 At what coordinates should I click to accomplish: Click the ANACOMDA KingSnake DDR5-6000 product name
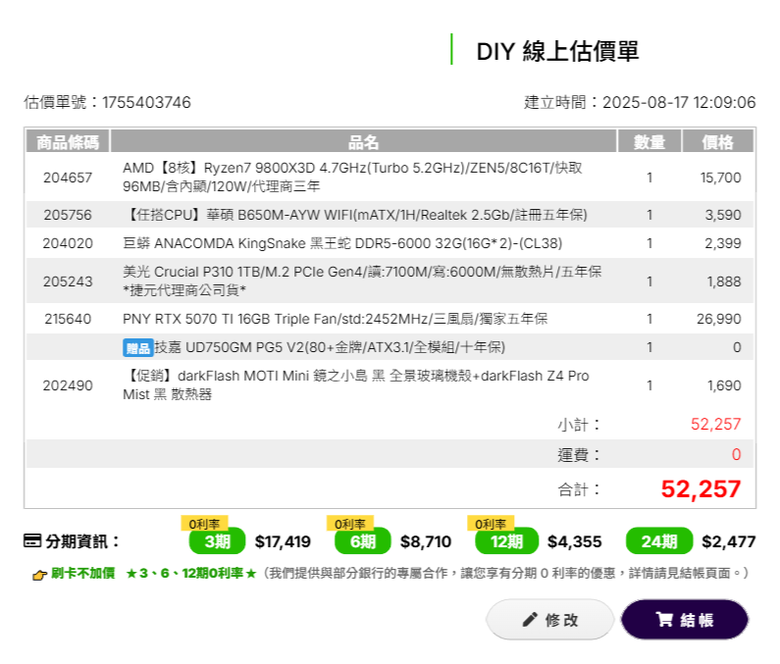click(x=342, y=243)
